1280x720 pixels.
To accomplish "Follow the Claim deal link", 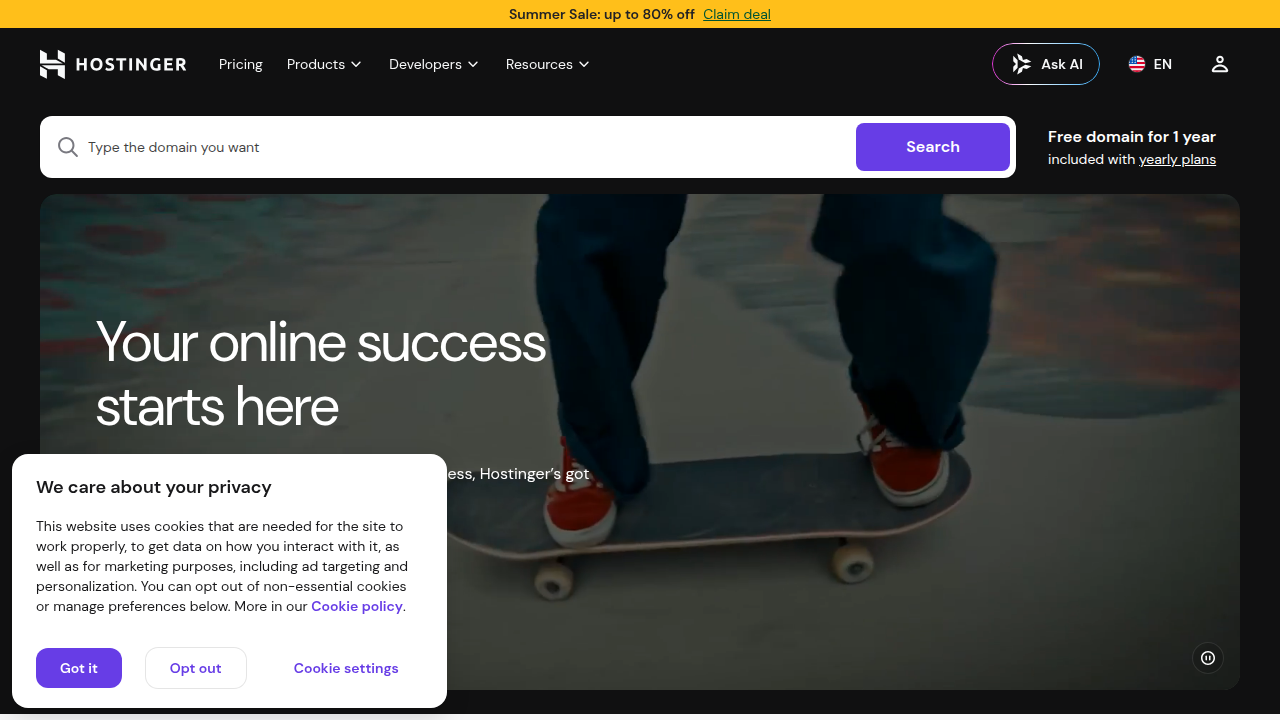I will 737,14.
